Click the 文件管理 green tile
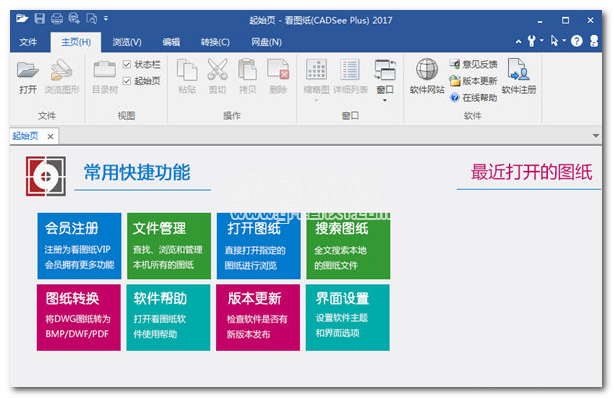 [x=169, y=246]
